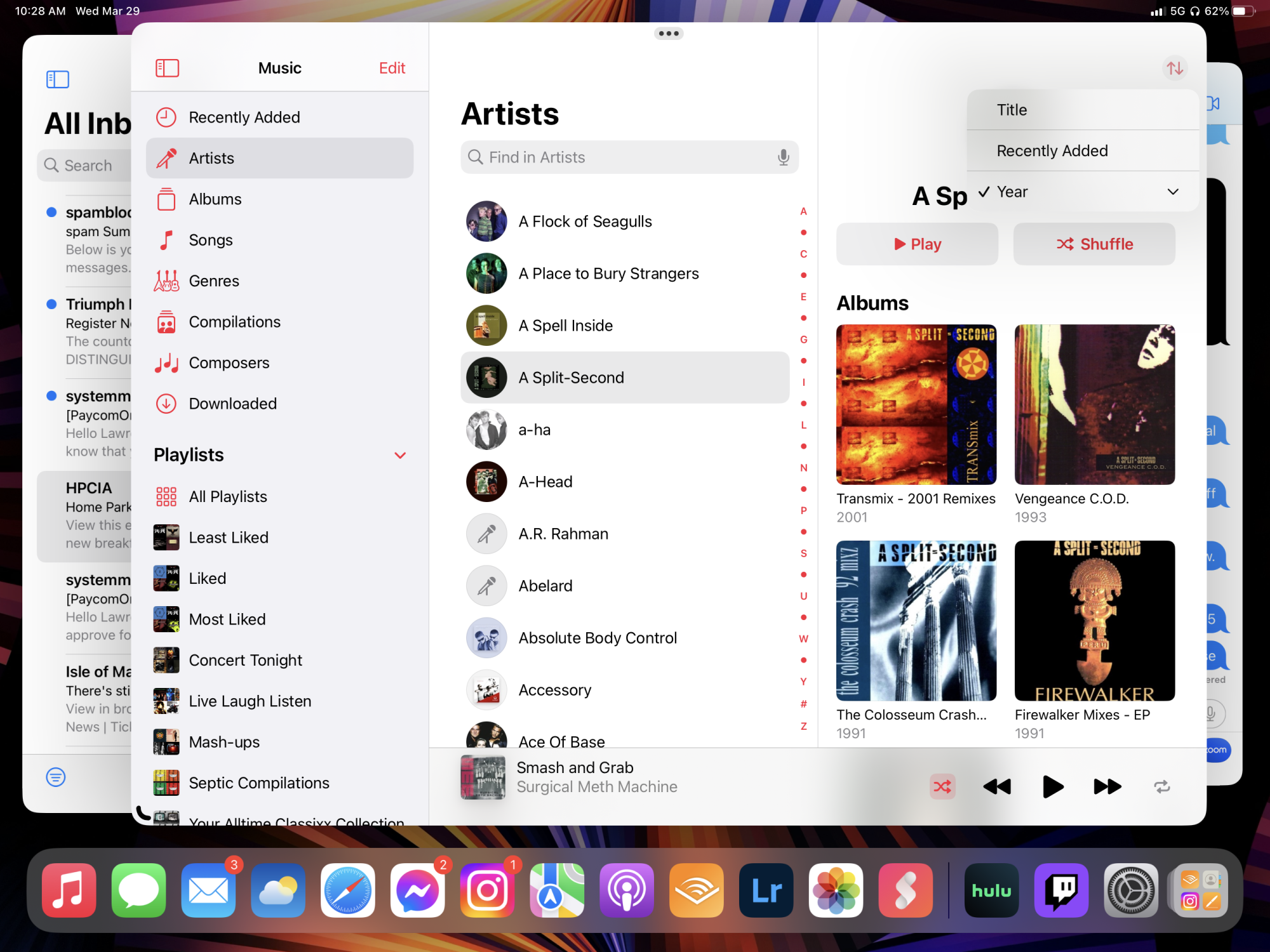Screen dimensions: 1270x952
Task: Open the Compilations section
Action: tap(279, 322)
